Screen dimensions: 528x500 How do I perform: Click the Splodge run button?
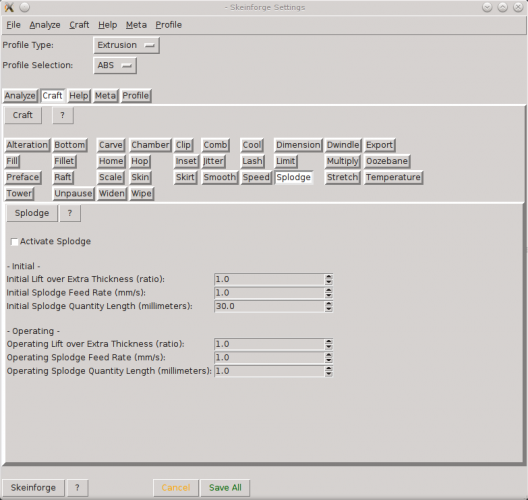(x=32, y=213)
